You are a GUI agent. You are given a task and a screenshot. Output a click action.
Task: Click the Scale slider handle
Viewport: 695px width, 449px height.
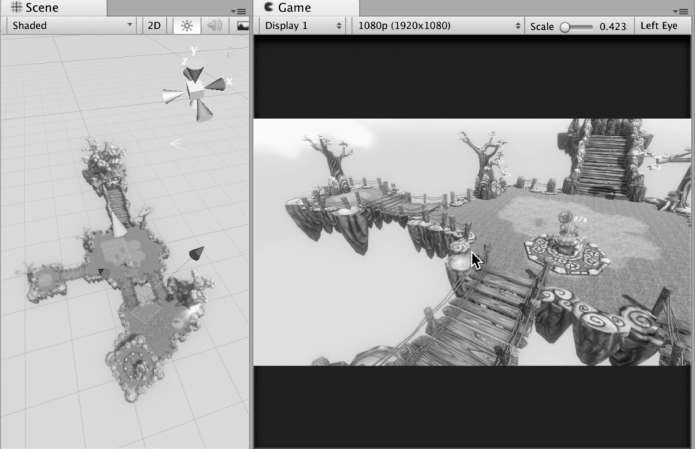point(565,27)
